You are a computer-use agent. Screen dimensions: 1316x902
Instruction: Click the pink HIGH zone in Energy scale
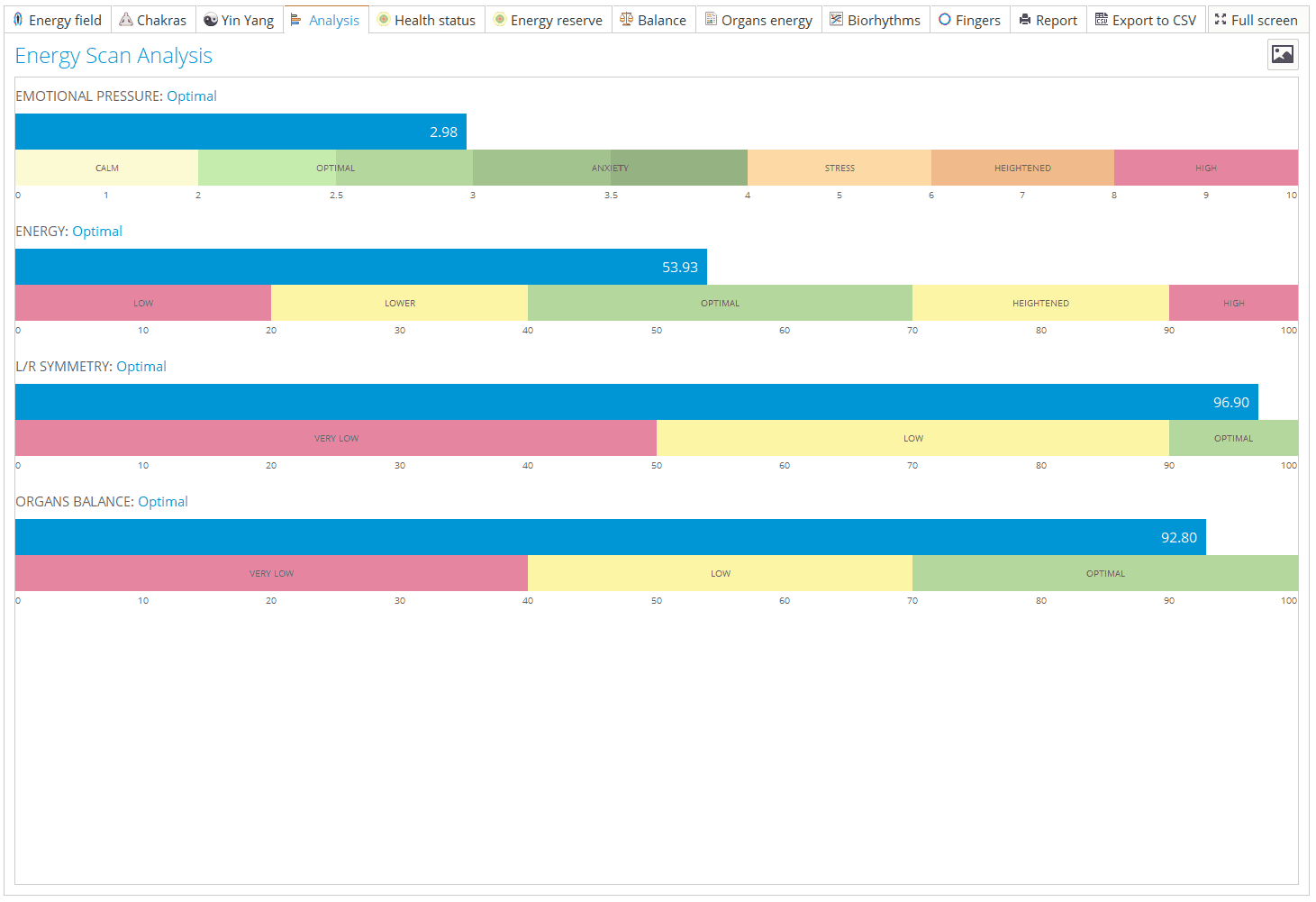1233,303
